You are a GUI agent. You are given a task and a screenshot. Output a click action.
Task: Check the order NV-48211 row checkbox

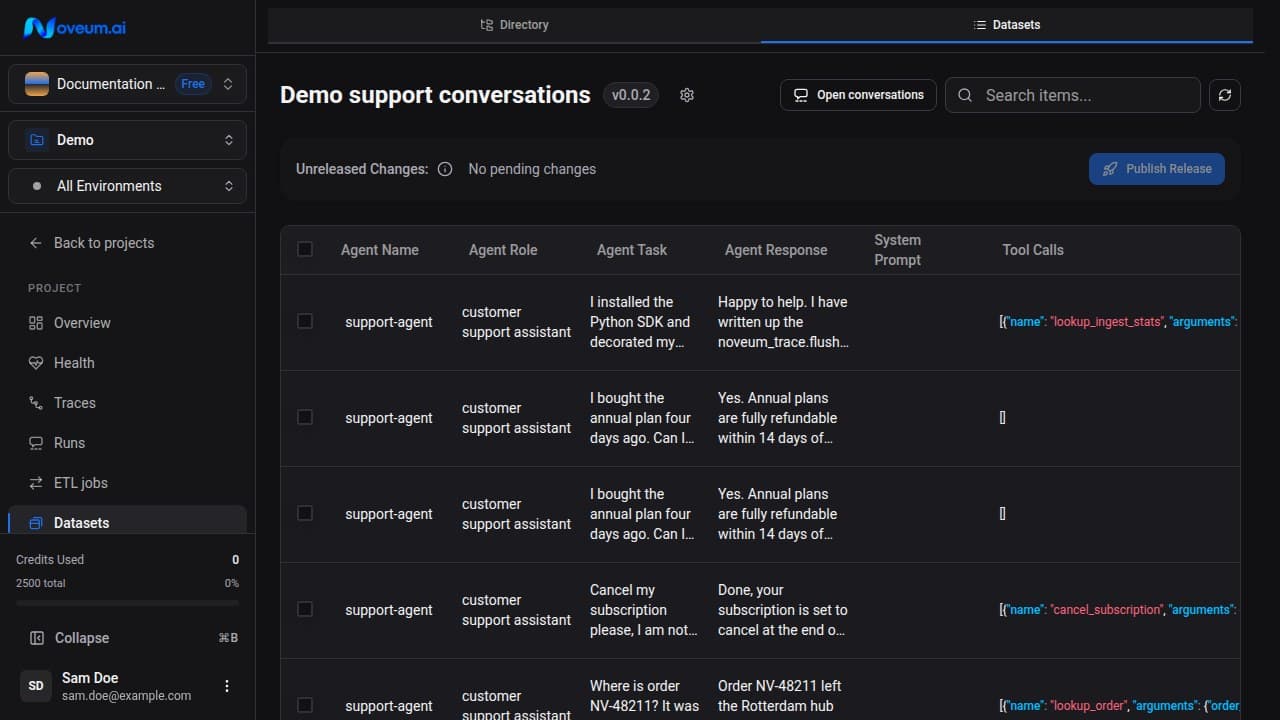(x=305, y=705)
